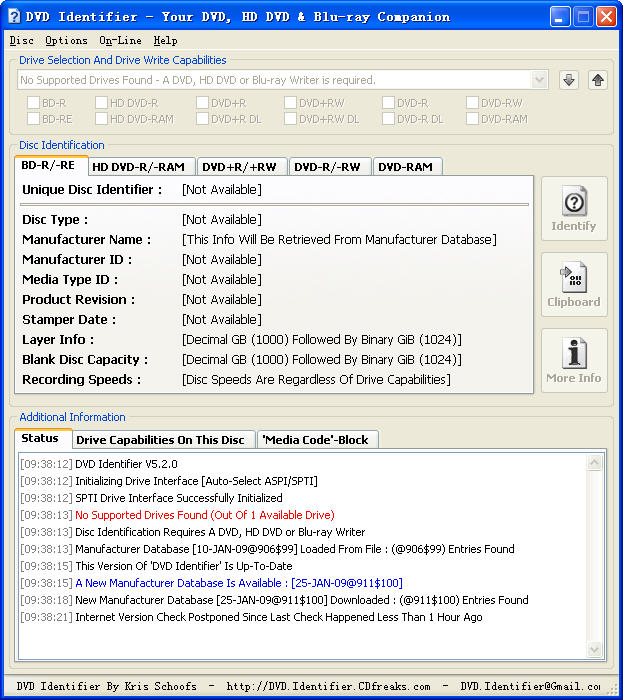623x700 pixels.
Task: Open the Options menu
Action: coord(66,41)
